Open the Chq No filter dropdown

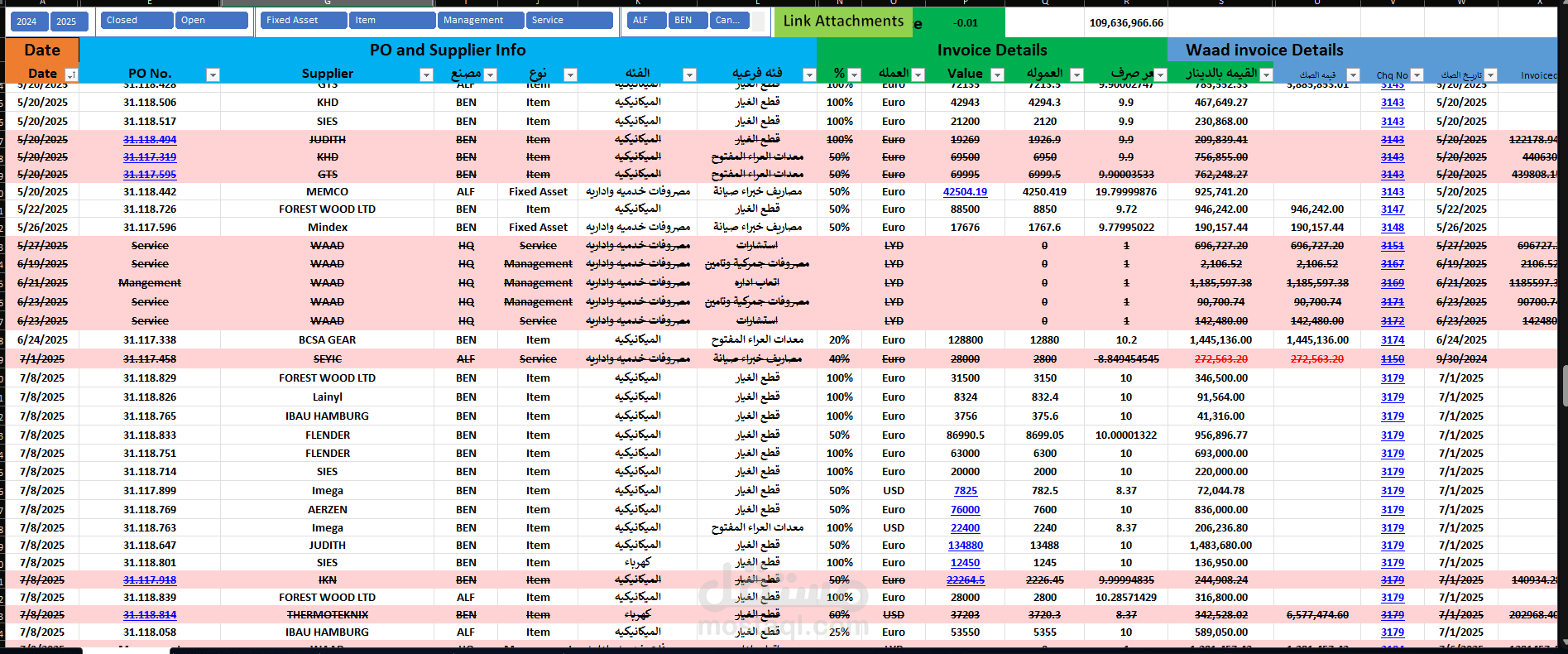click(x=1417, y=75)
